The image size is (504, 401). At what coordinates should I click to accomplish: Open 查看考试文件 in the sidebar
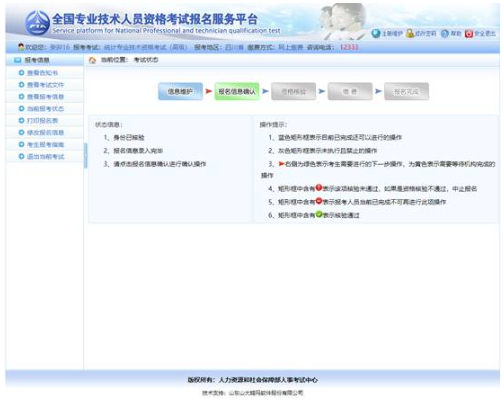pos(45,85)
